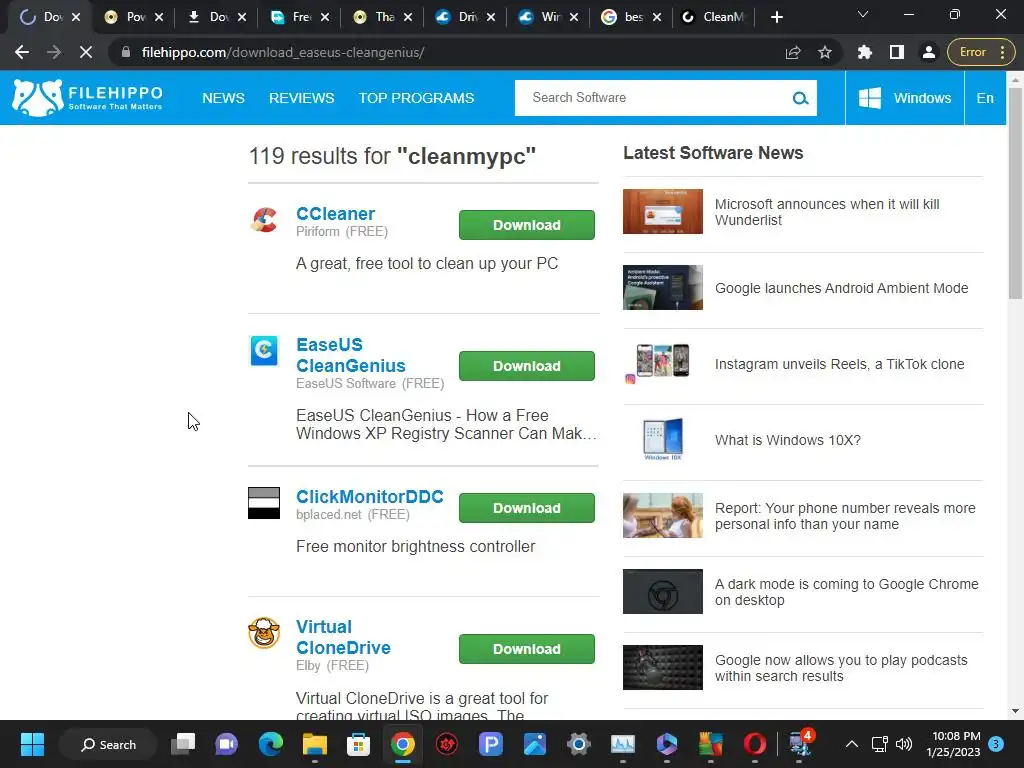Screen dimensions: 1024x768
Task: Open the Chrome extensions puzzle icon
Action: [x=865, y=52]
